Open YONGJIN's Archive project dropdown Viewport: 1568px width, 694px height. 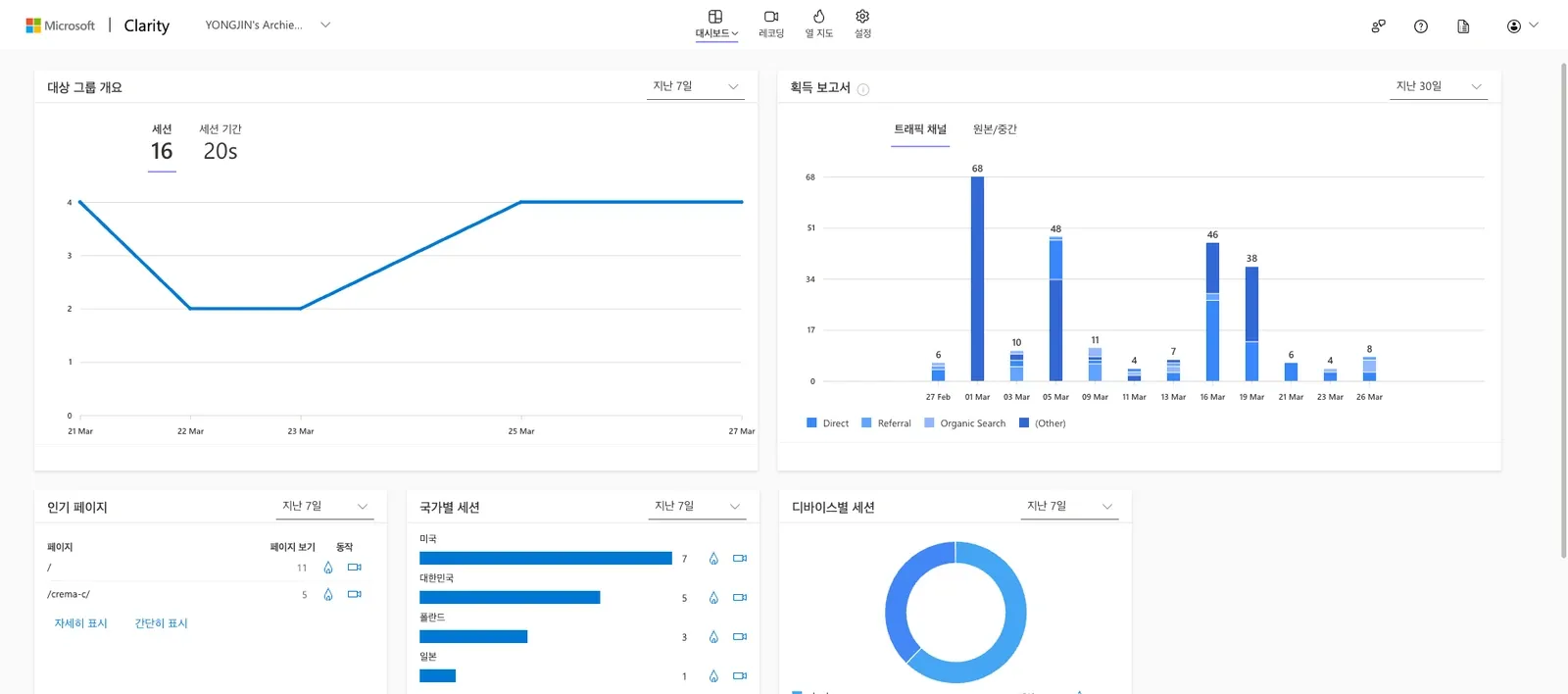268,25
